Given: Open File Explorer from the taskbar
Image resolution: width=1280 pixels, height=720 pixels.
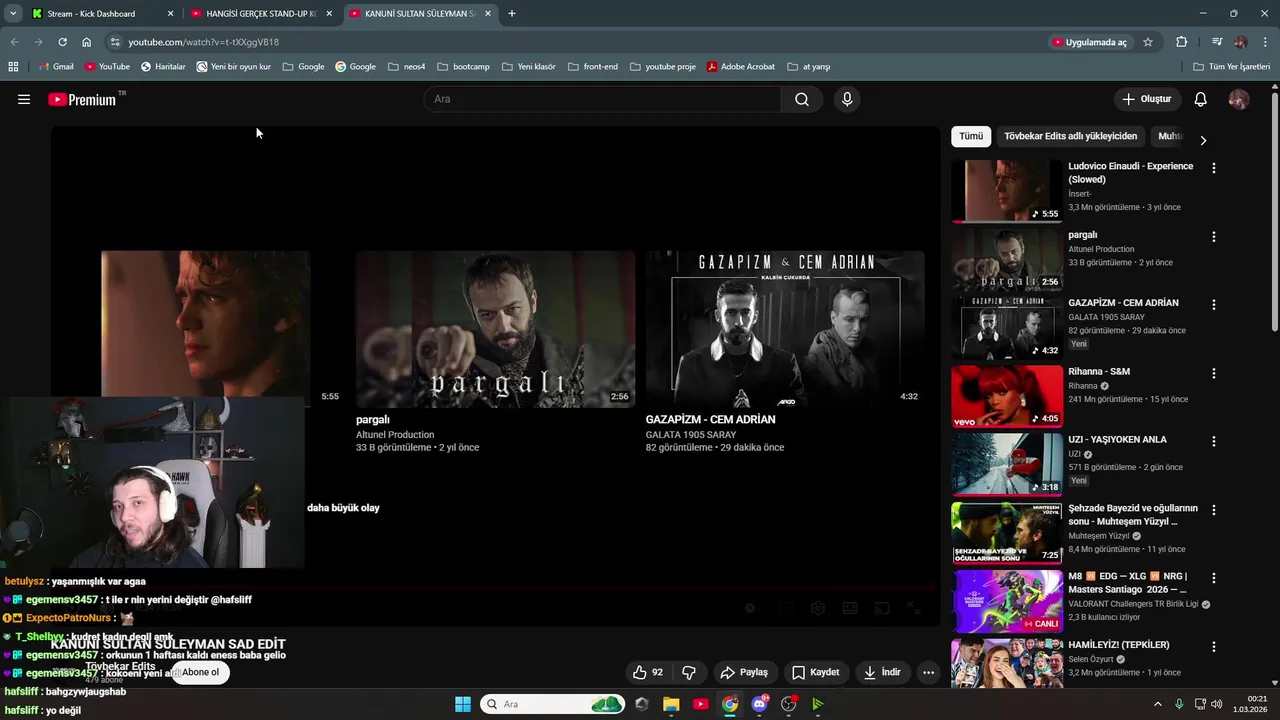Looking at the screenshot, I should click(671, 704).
